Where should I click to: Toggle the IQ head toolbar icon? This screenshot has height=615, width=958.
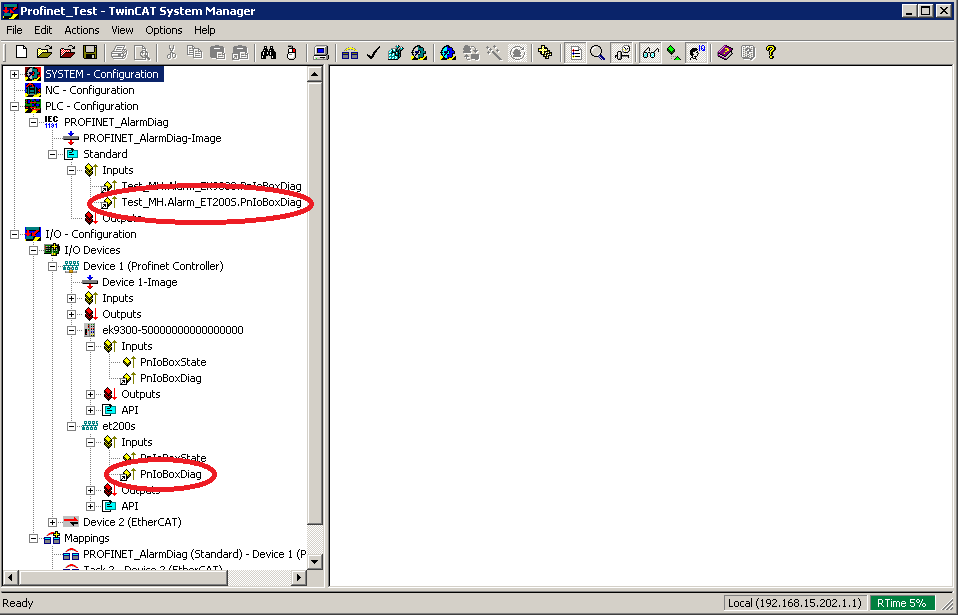click(x=697, y=53)
